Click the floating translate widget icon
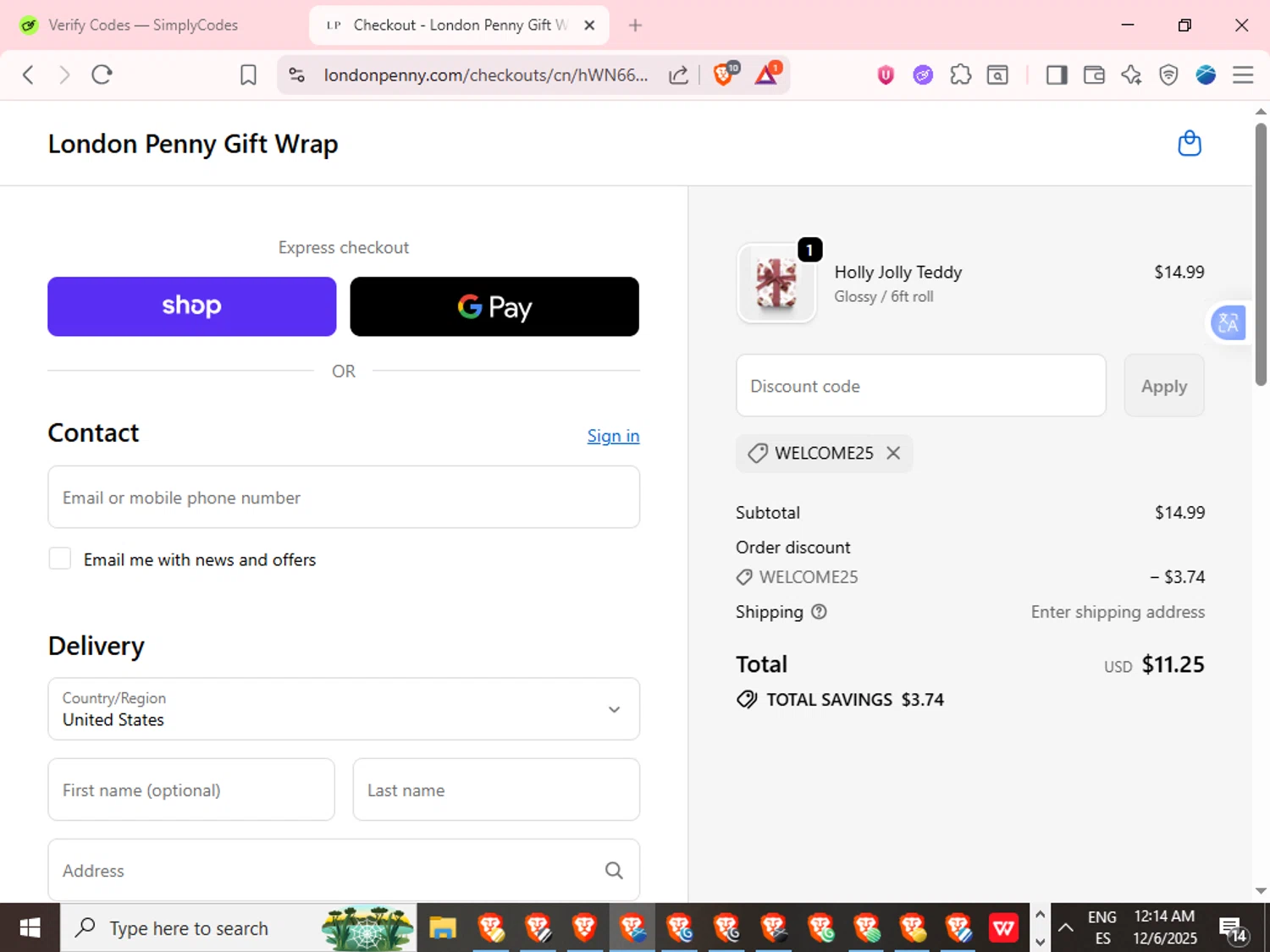Image resolution: width=1270 pixels, height=952 pixels. tap(1228, 322)
